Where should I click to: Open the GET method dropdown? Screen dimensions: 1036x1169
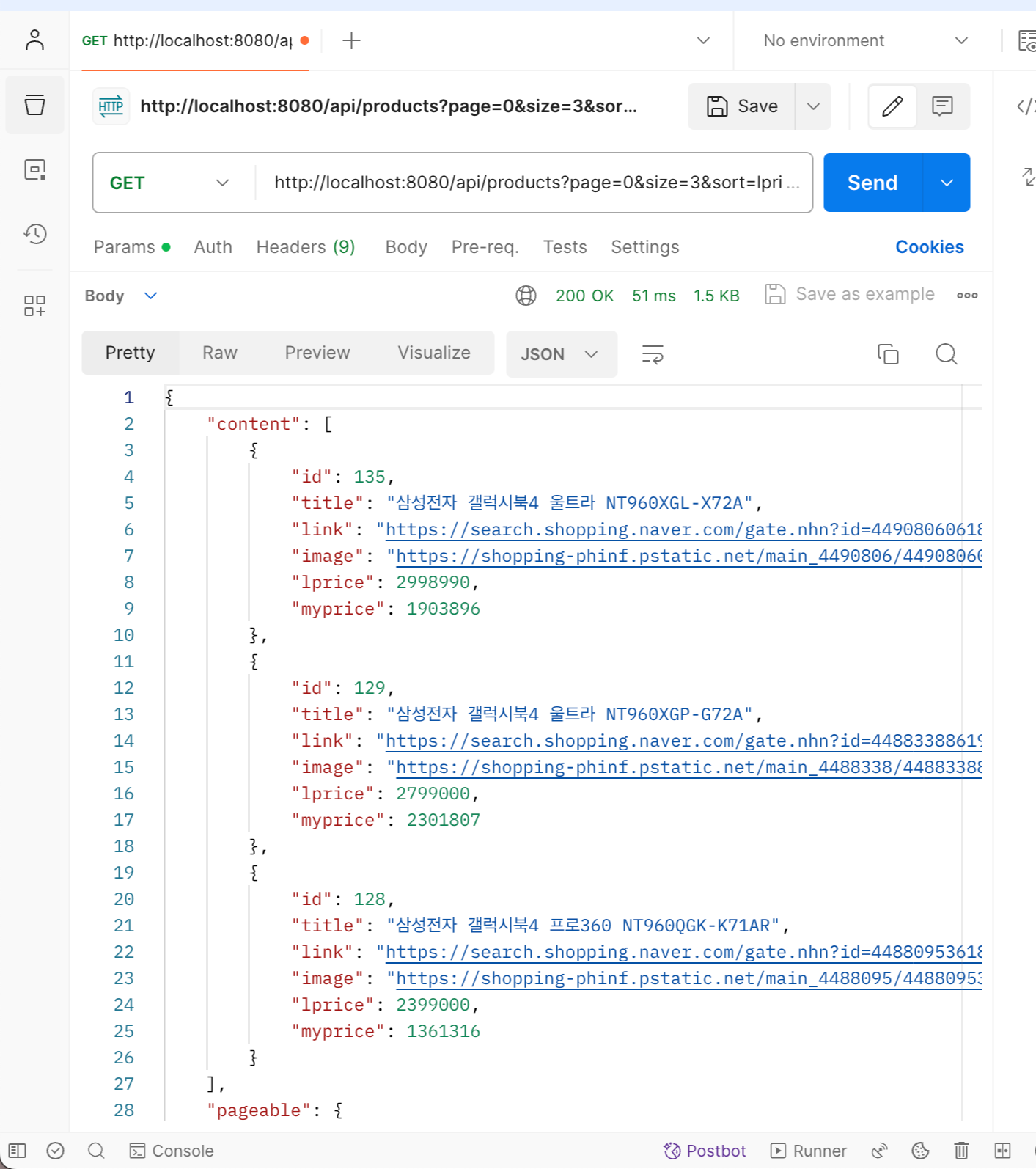[169, 183]
